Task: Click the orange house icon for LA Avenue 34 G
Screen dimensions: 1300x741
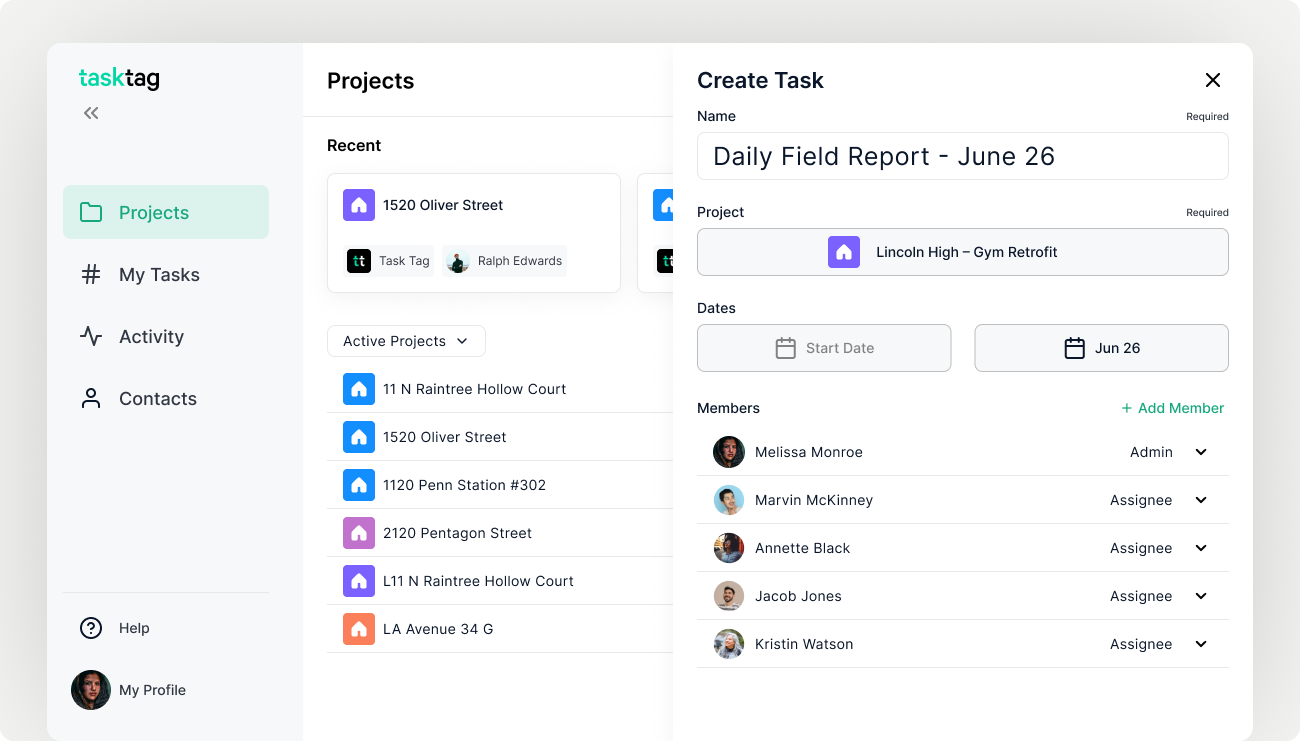Action: click(358, 628)
